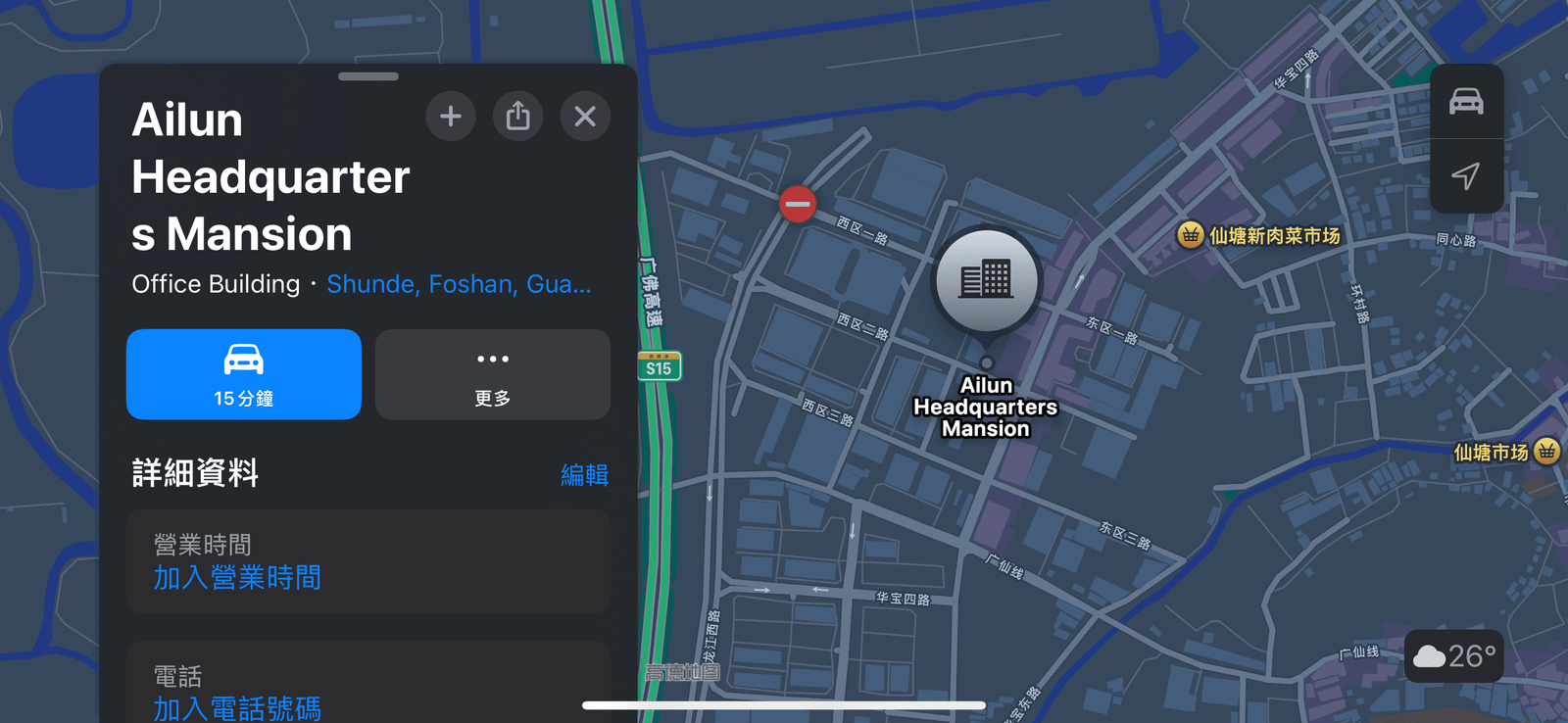Tap the S15 highway shield
This screenshot has width=1568, height=723.
[x=659, y=367]
